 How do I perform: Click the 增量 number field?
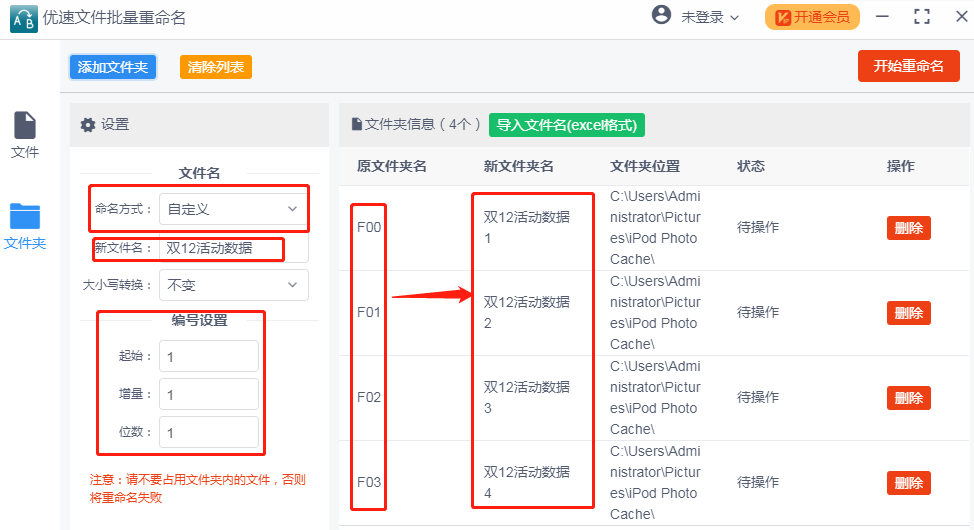point(208,395)
